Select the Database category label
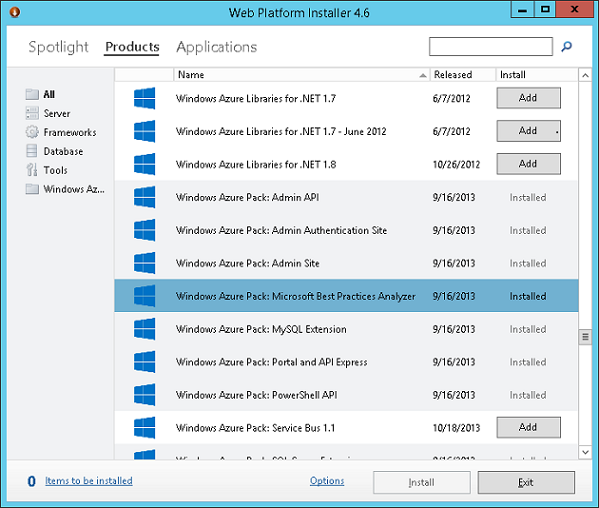 (63, 151)
